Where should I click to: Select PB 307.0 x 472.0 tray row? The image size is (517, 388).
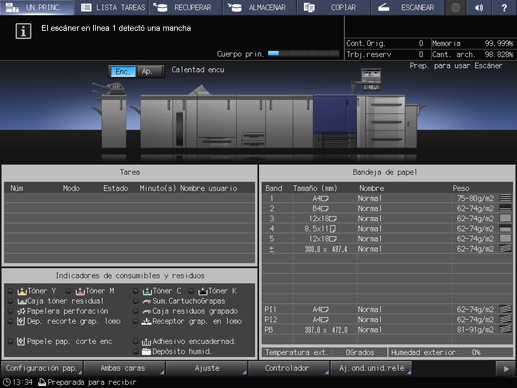click(x=387, y=330)
